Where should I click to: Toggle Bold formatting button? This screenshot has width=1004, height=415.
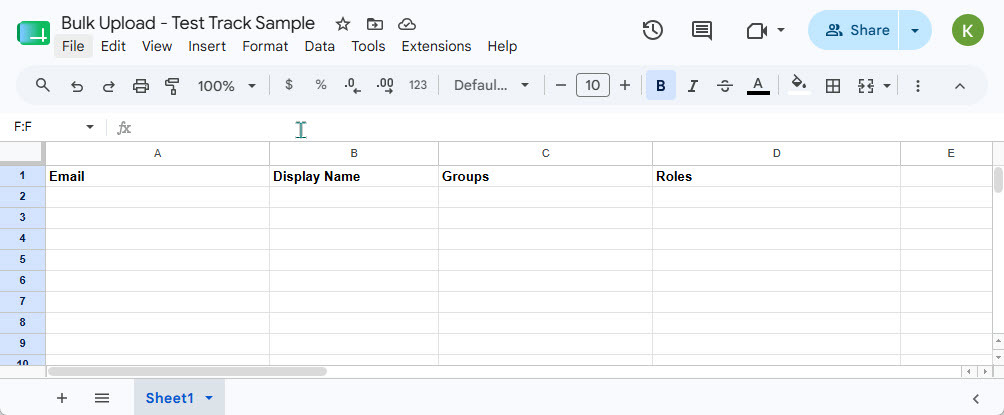pyautogui.click(x=661, y=86)
